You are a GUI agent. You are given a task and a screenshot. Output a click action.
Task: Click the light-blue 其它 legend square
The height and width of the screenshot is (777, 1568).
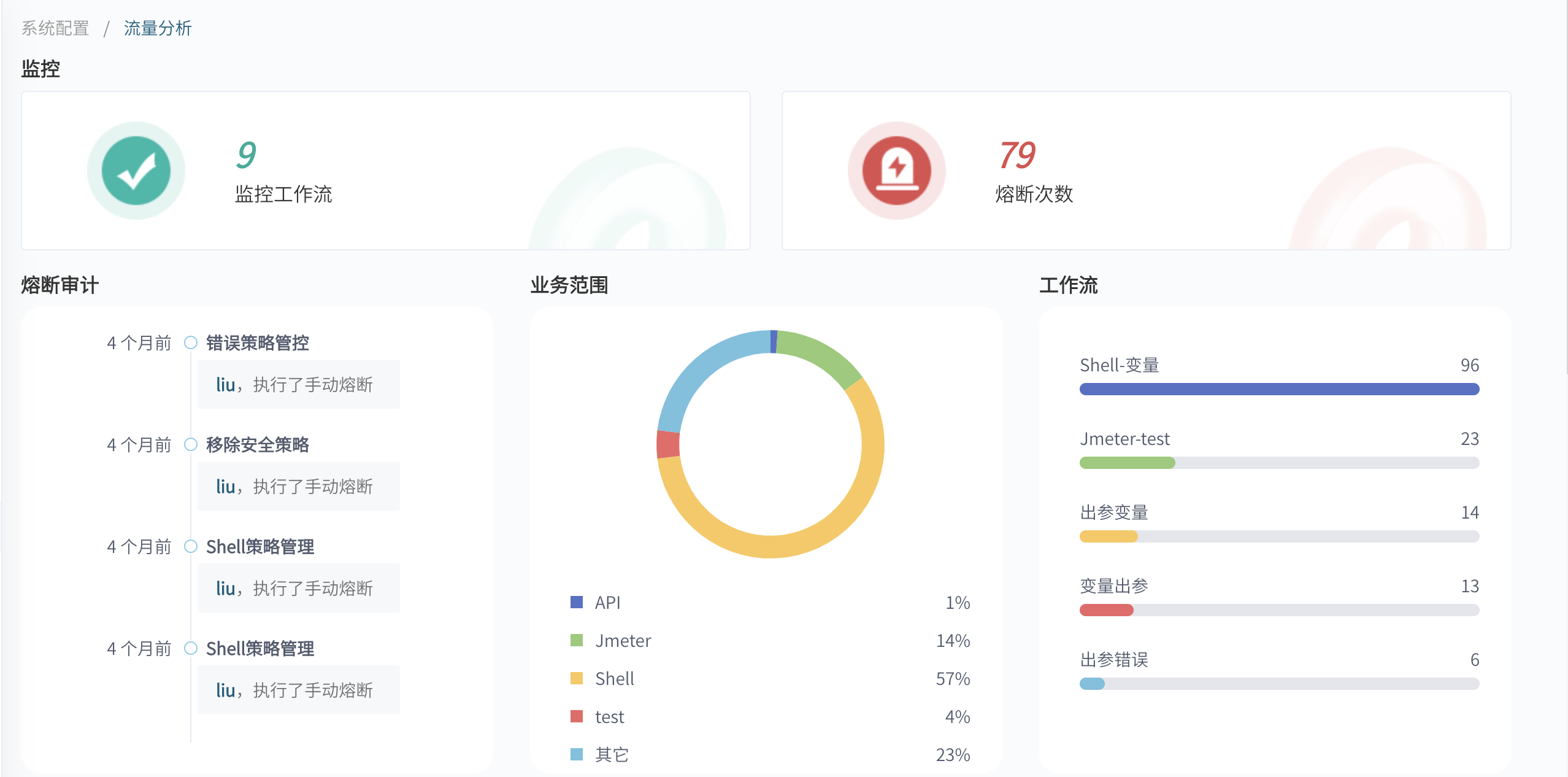(576, 754)
